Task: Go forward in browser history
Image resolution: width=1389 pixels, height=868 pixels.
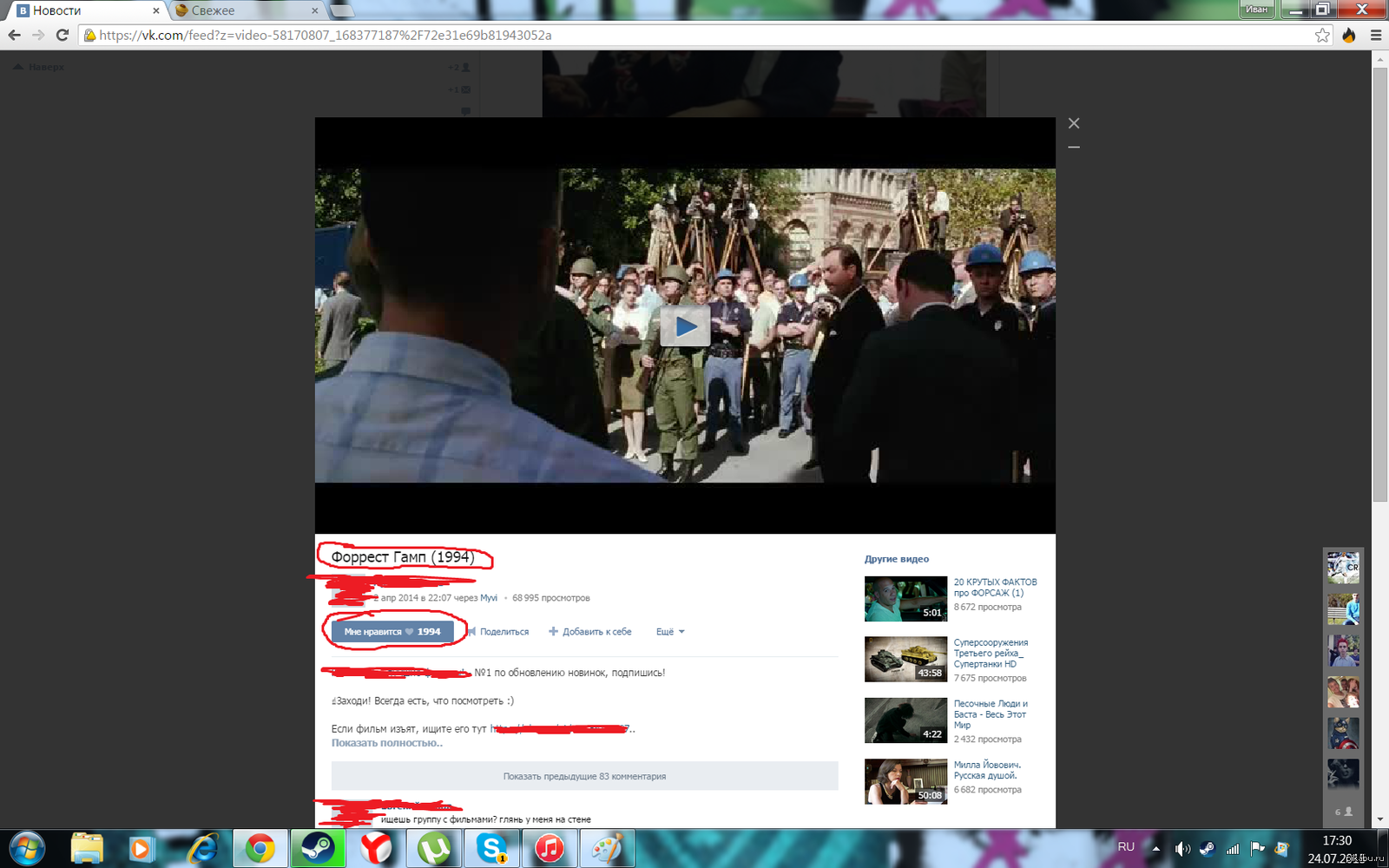Action: (x=38, y=35)
